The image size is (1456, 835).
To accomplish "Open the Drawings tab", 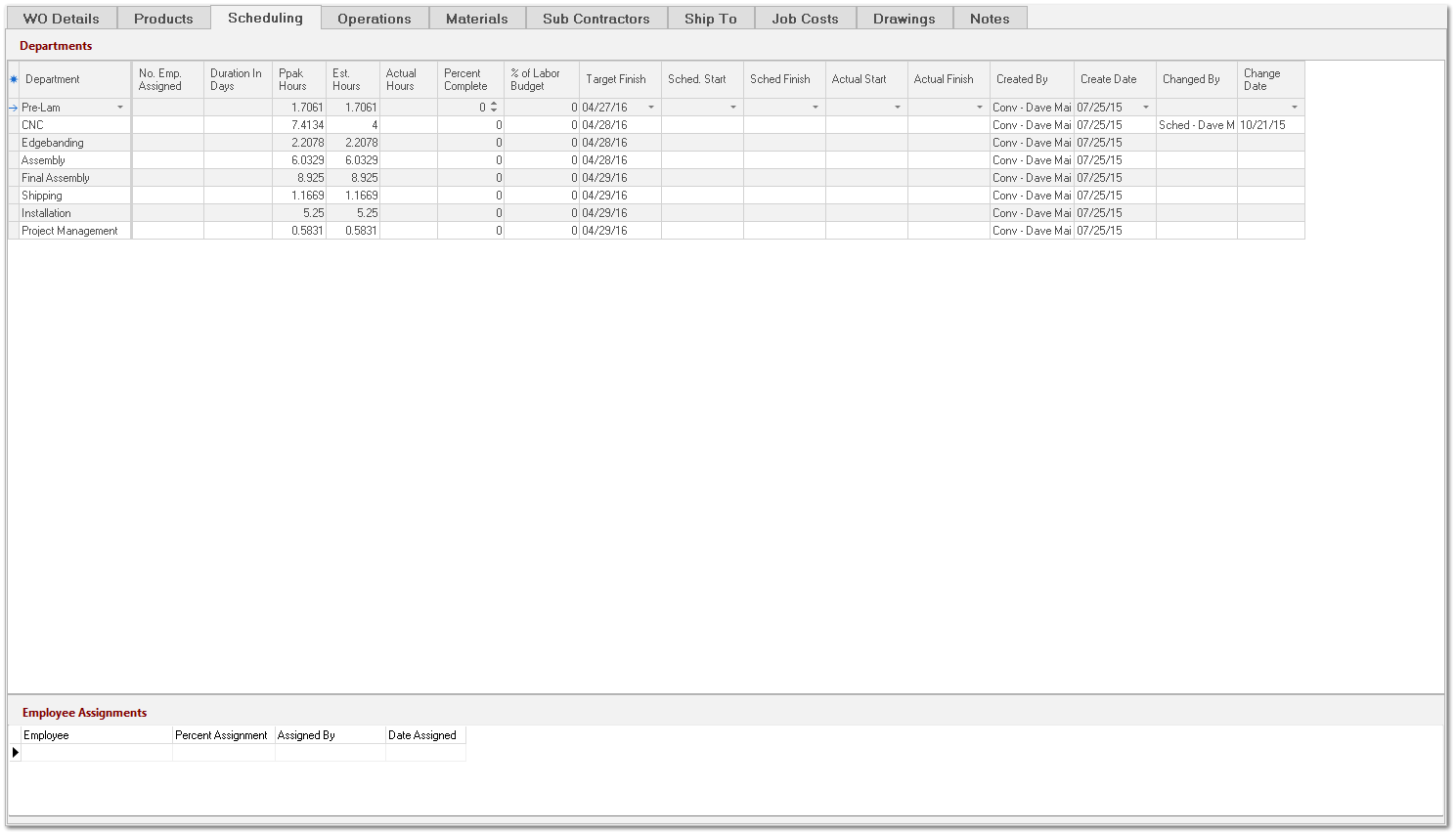I will pyautogui.click(x=904, y=17).
